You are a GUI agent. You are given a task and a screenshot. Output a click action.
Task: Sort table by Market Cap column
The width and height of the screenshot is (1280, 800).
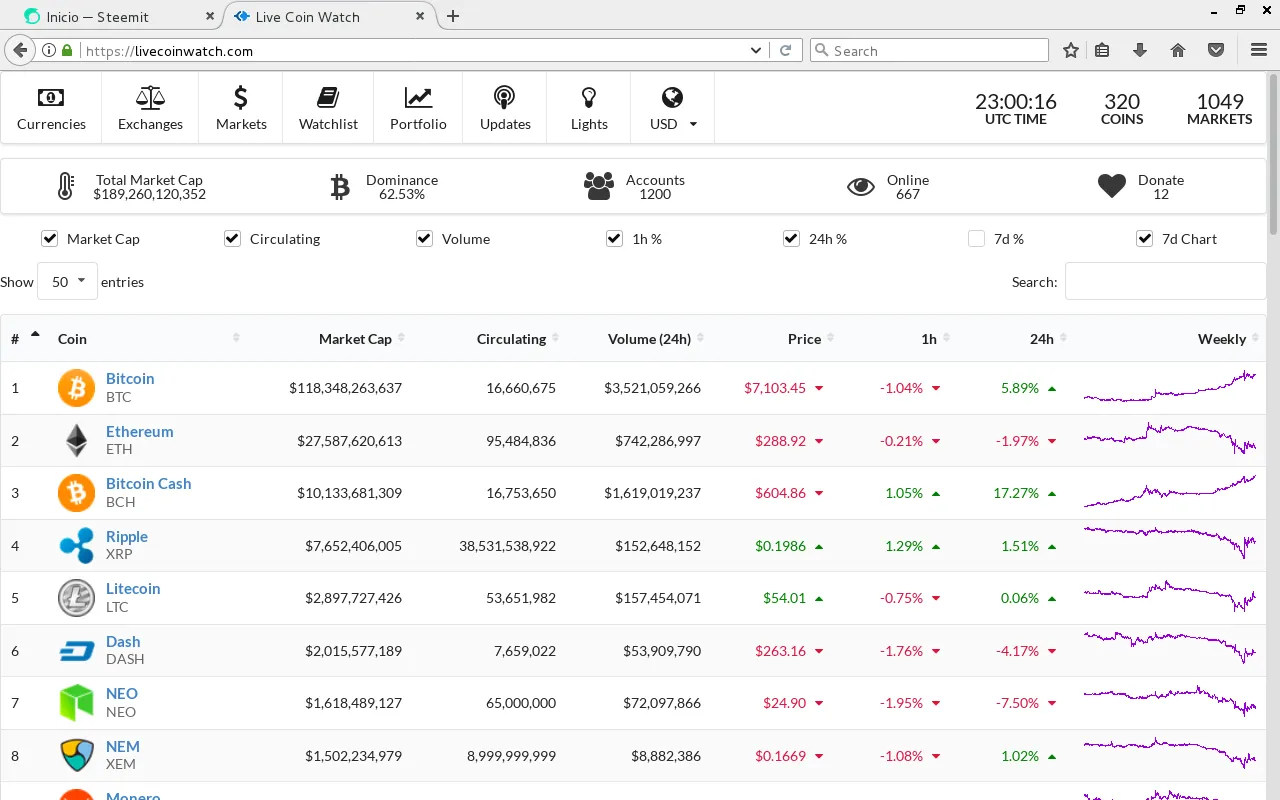(329, 339)
